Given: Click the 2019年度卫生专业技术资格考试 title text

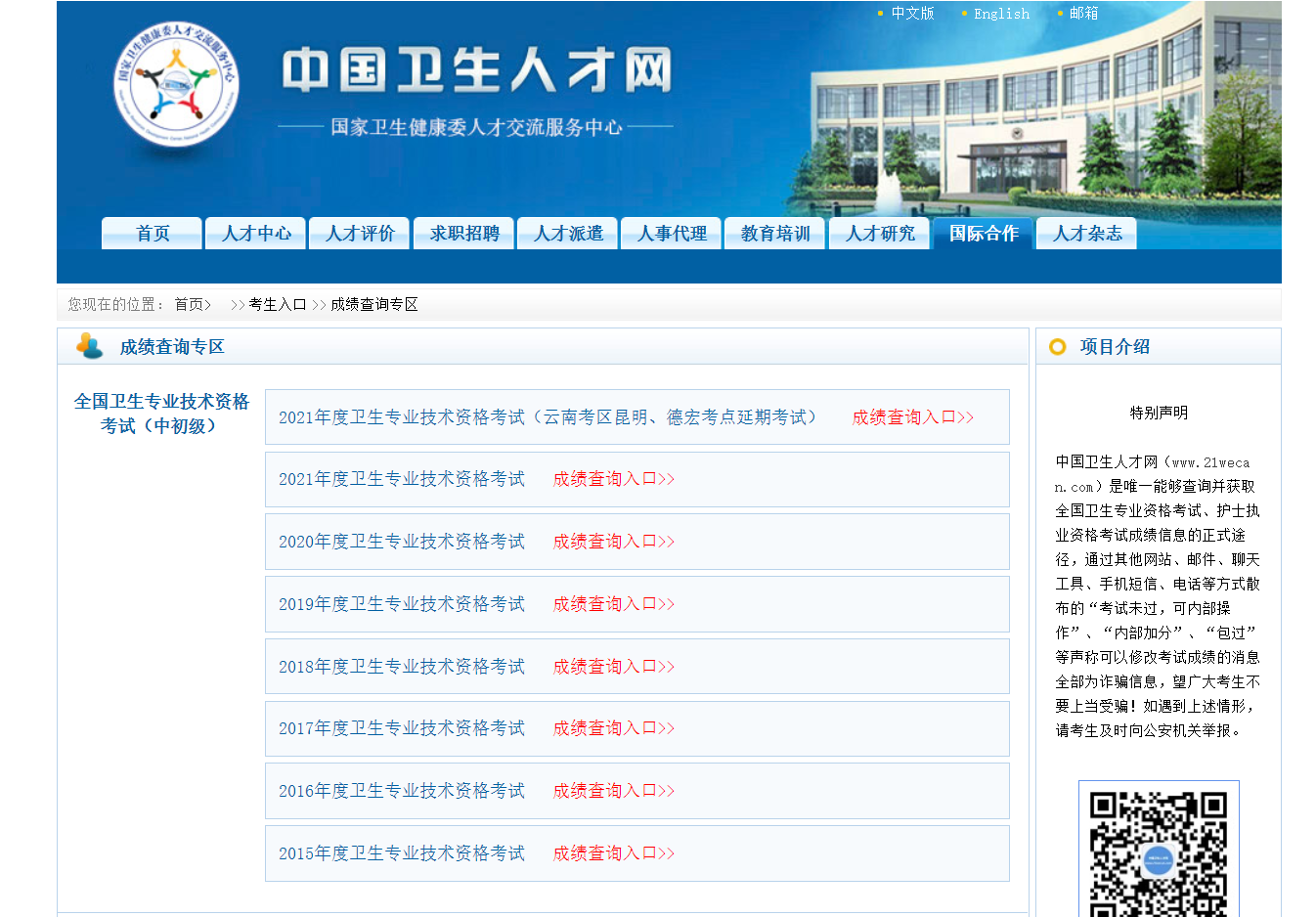Looking at the screenshot, I should (402, 604).
